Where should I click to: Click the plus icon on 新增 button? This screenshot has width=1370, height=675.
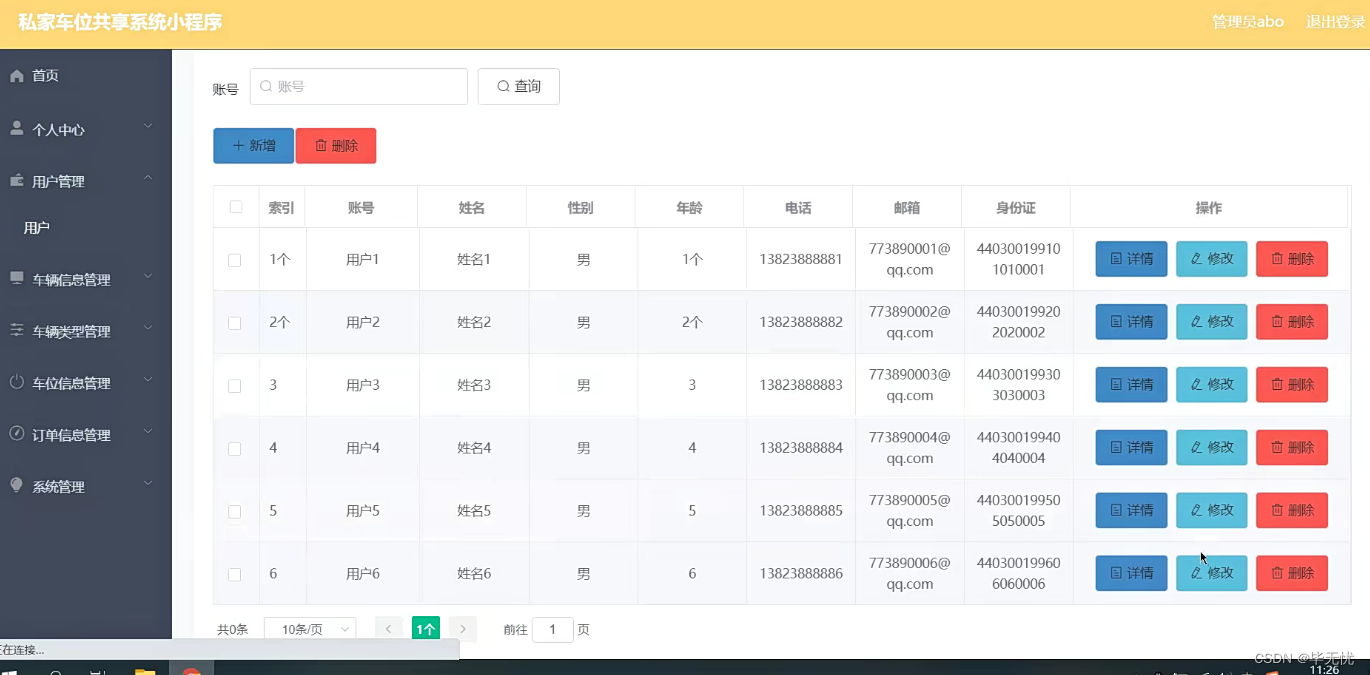(x=238, y=146)
